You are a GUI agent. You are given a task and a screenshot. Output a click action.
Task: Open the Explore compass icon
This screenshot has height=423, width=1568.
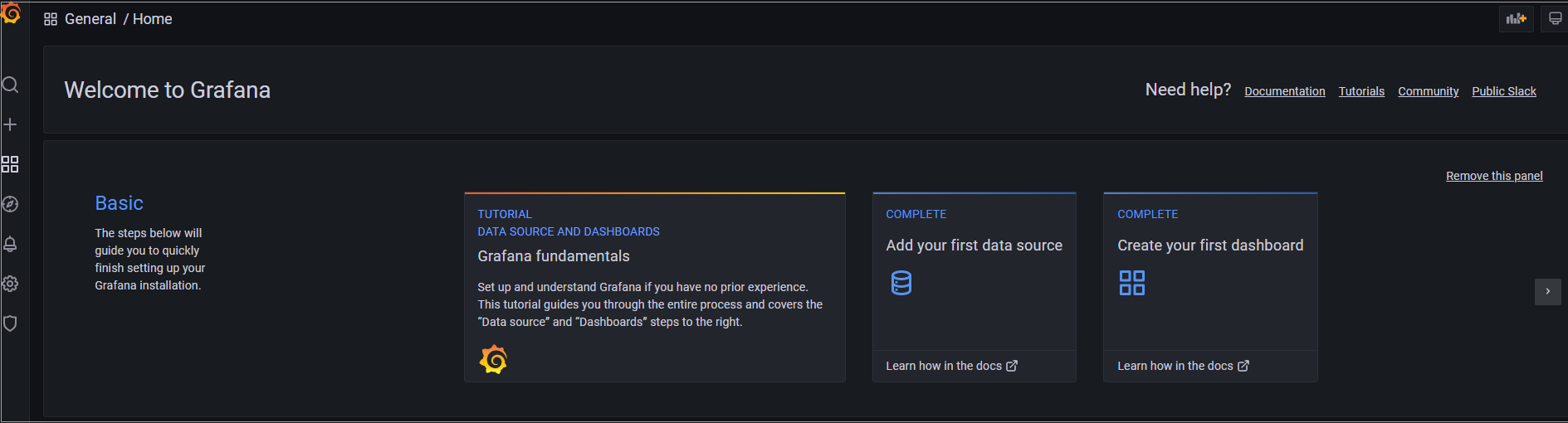[10, 204]
